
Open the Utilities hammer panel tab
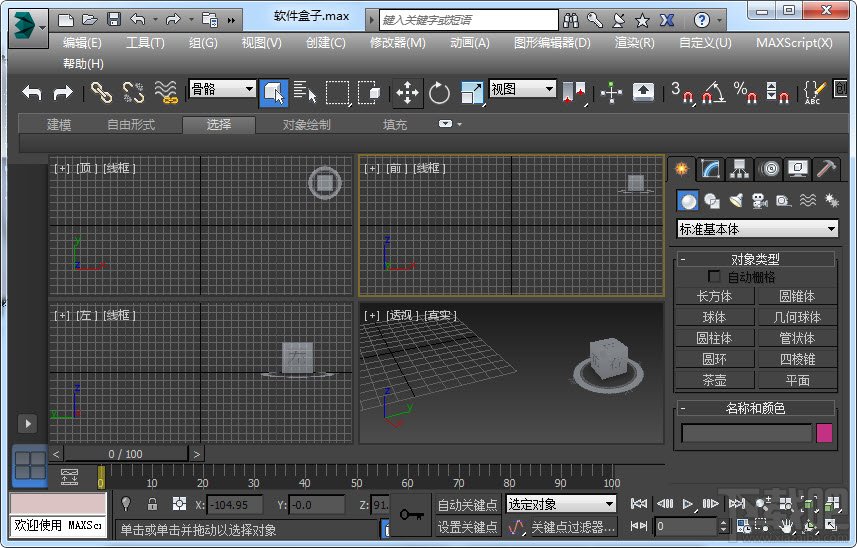[x=826, y=169]
